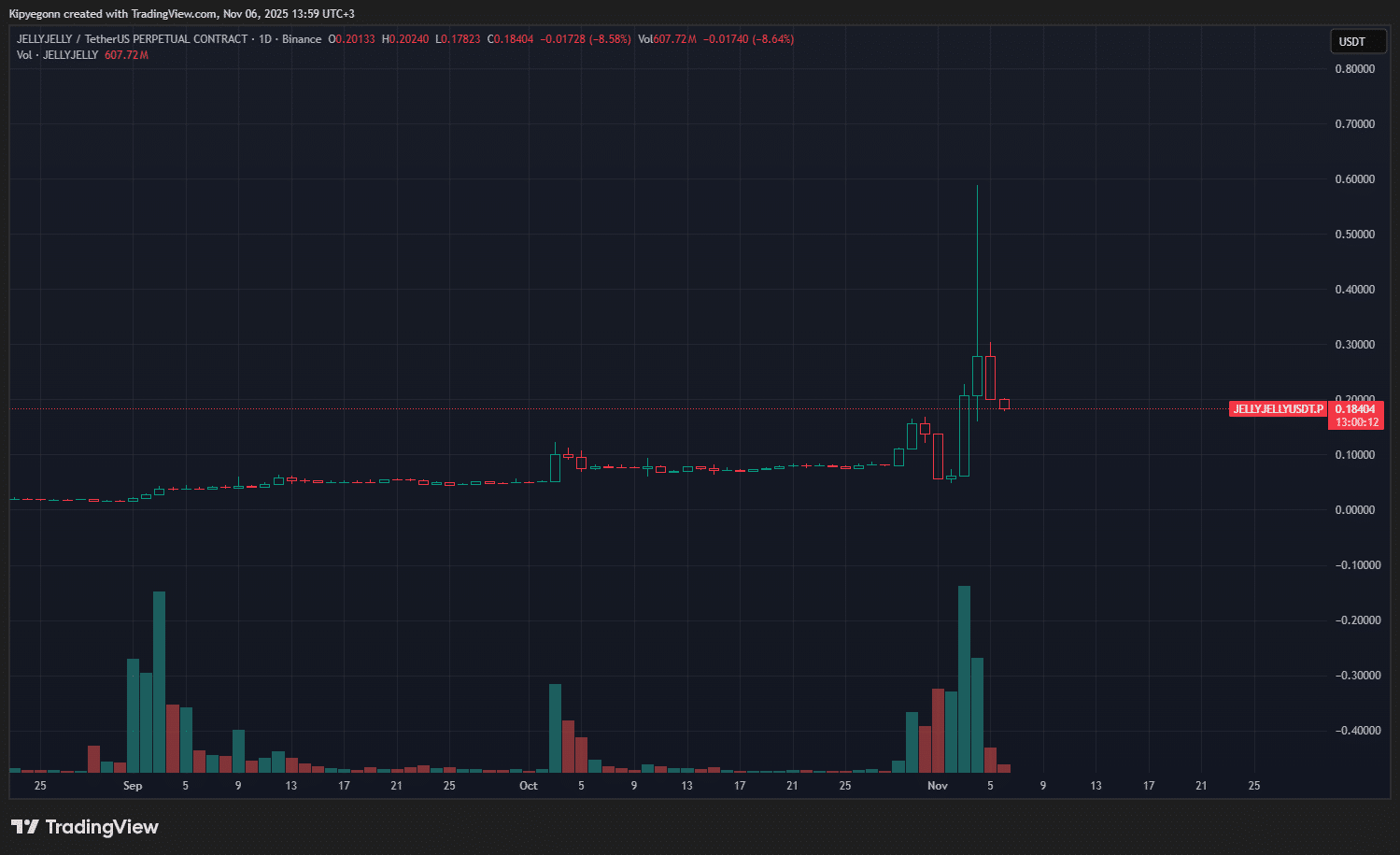Toggle the Vol · JELLYJELLY indicator legend
The height and width of the screenshot is (855, 1400).
click(58, 54)
